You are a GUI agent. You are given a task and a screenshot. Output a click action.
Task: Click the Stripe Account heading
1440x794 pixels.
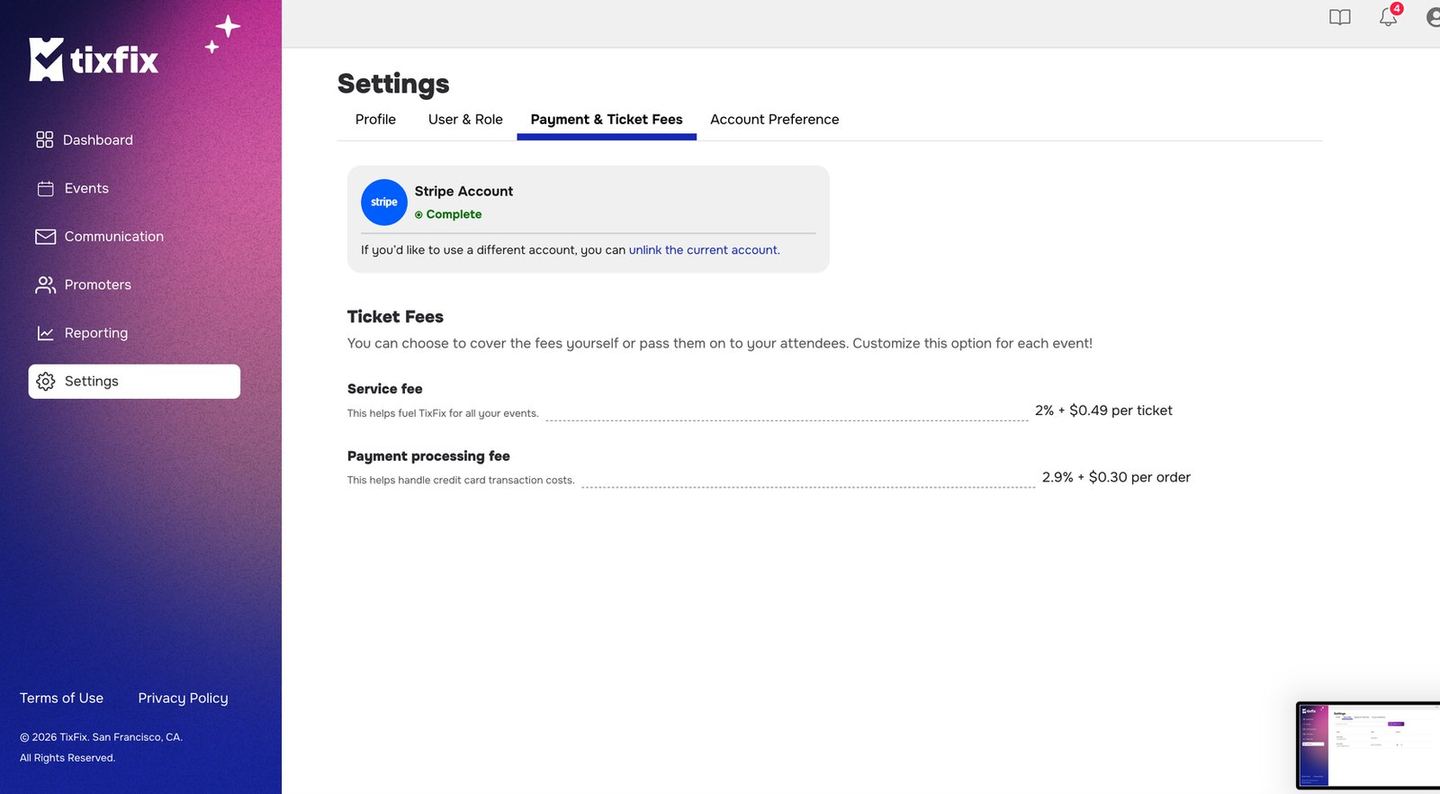pyautogui.click(x=464, y=191)
